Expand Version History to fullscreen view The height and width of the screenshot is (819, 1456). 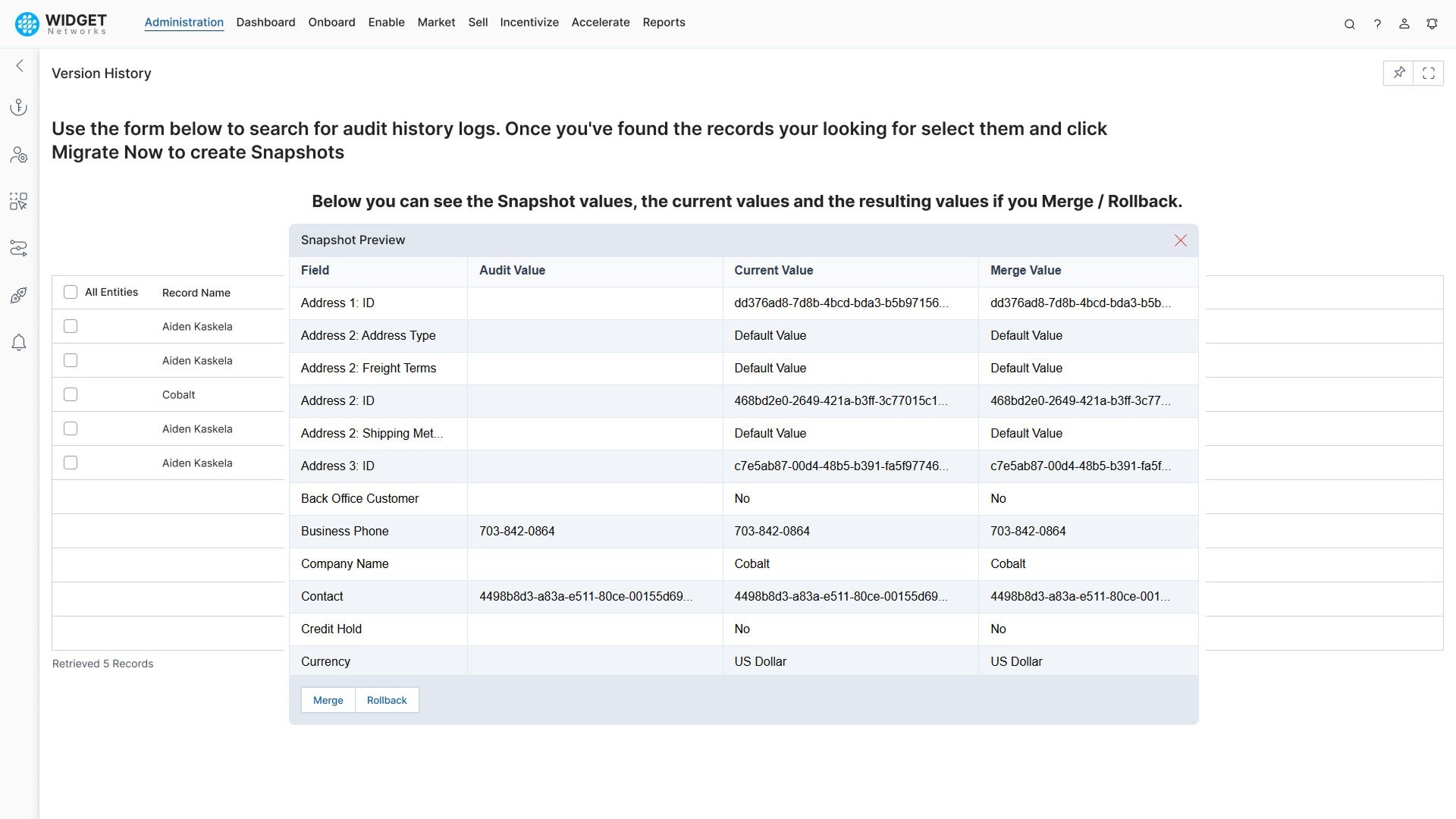click(x=1429, y=73)
